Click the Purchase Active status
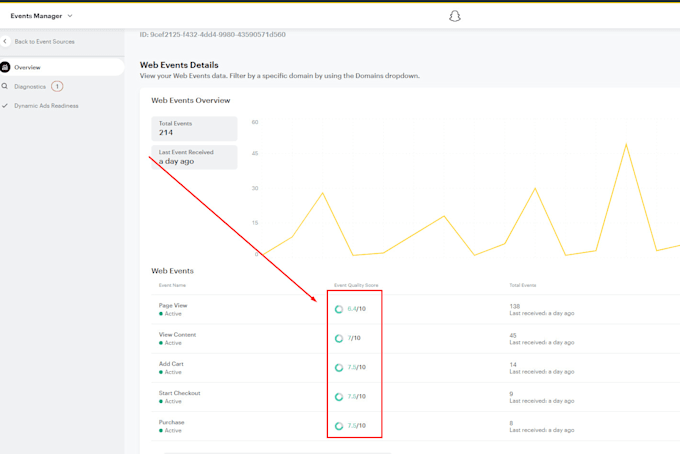 tap(170, 431)
